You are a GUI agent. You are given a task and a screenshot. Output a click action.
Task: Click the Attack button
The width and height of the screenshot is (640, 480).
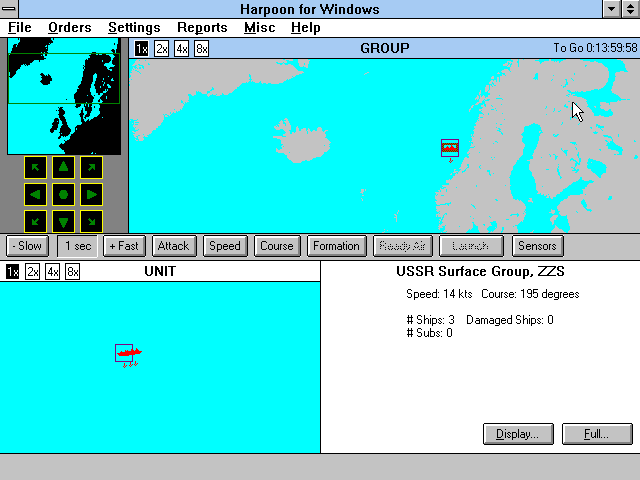click(174, 246)
